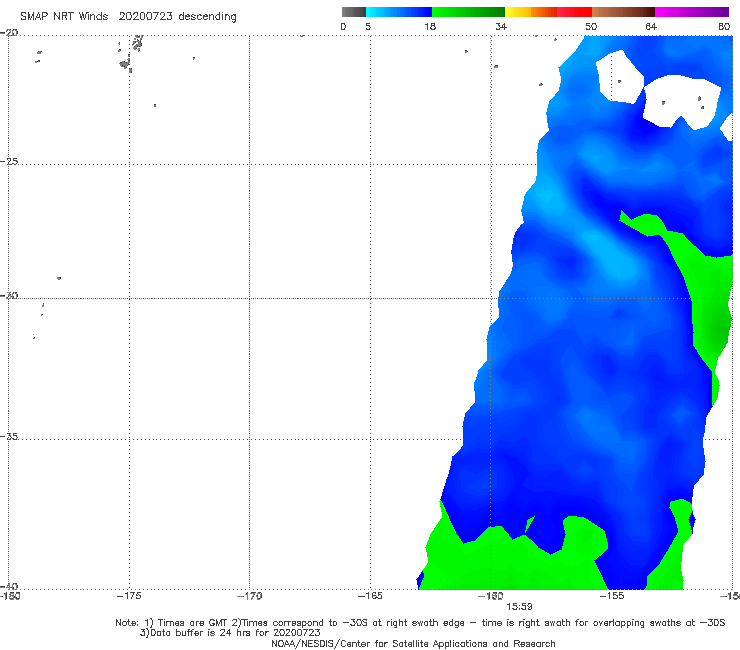Click the colorbar label '34'
The width and height of the screenshot is (740, 650).
click(x=501, y=26)
